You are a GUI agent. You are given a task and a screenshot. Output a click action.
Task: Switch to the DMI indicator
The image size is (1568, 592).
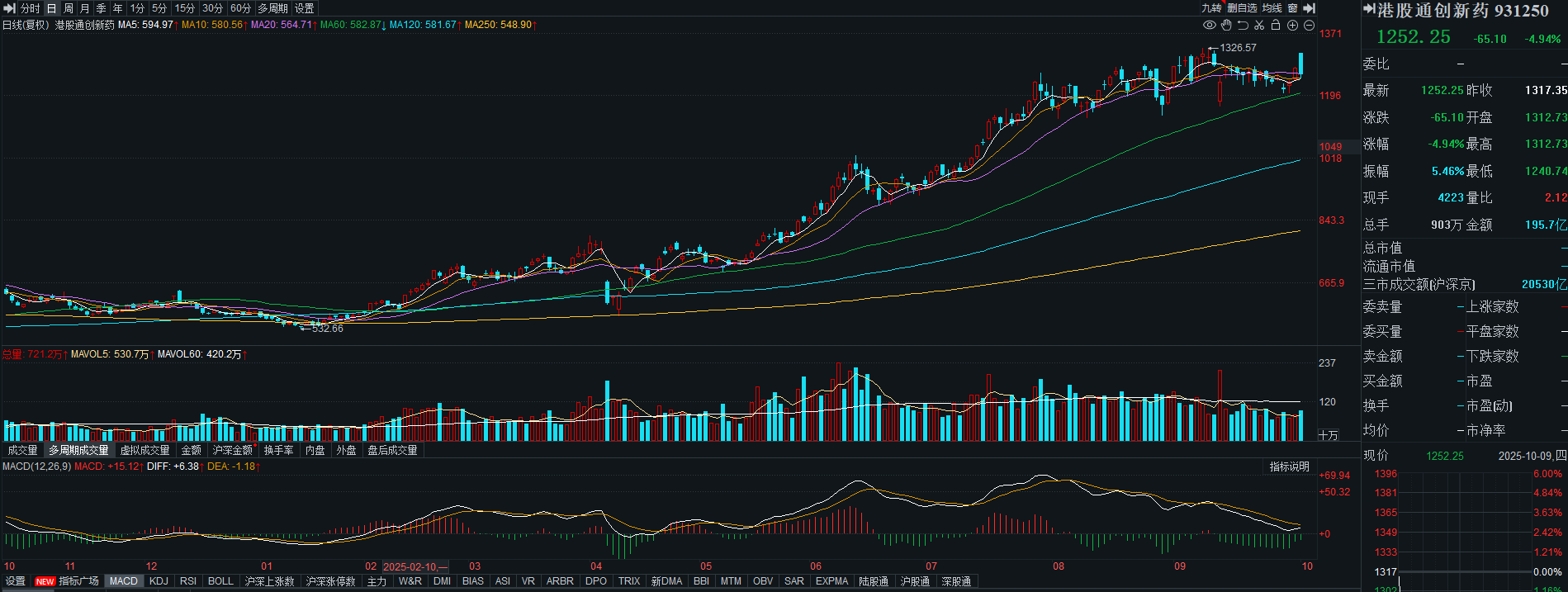[442, 581]
